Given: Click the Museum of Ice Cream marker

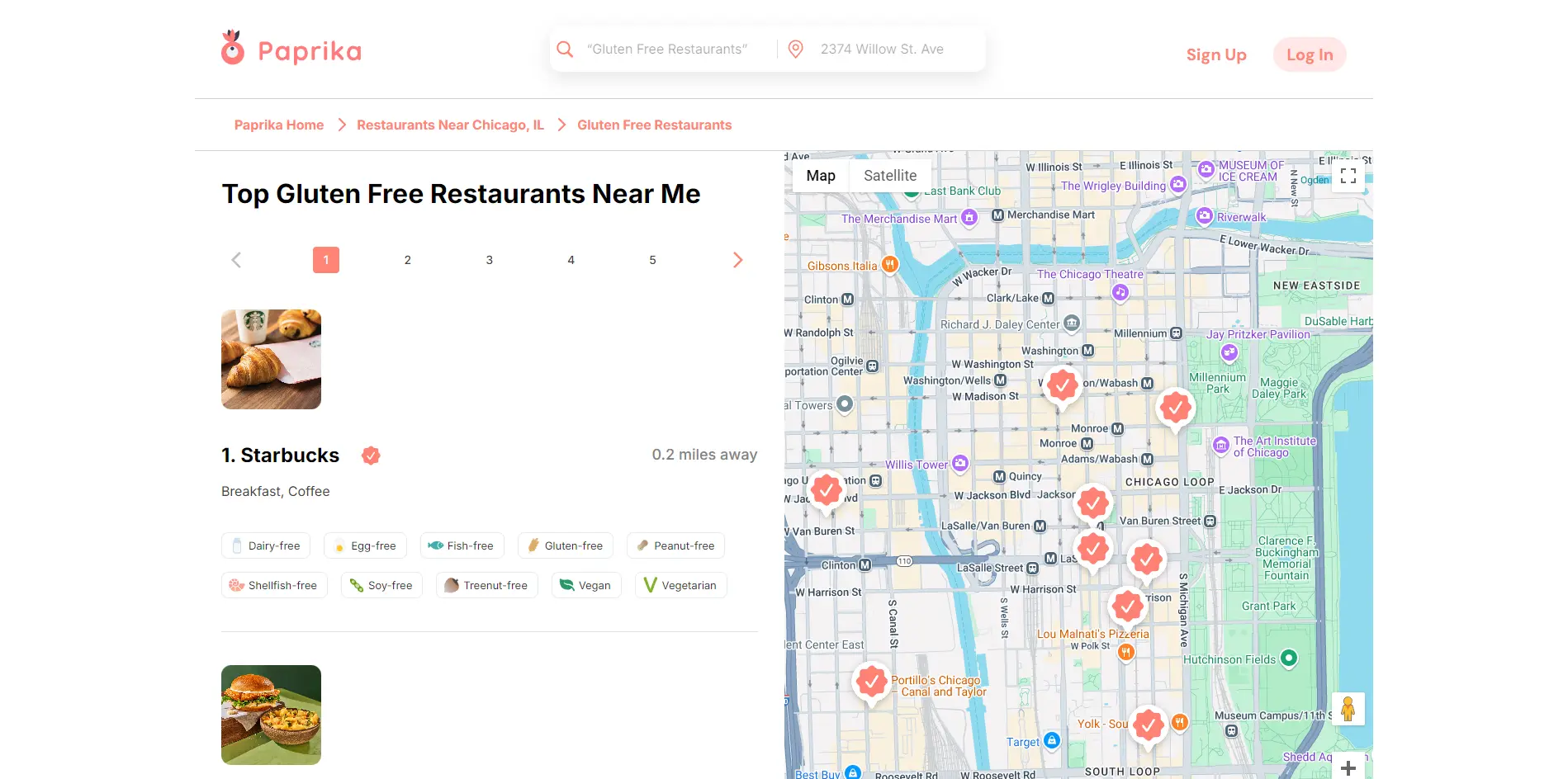Looking at the screenshot, I should tap(1206, 169).
